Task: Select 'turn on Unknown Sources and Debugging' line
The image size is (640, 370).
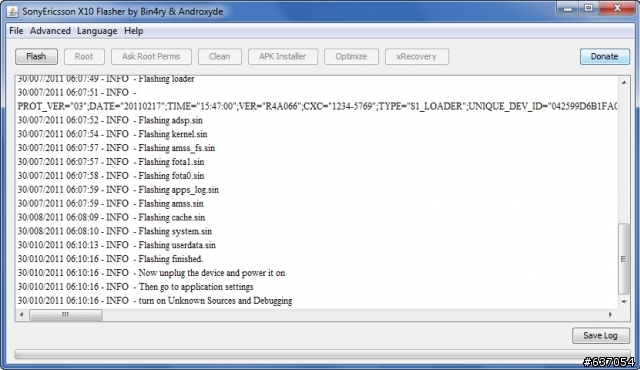Action: 155,301
